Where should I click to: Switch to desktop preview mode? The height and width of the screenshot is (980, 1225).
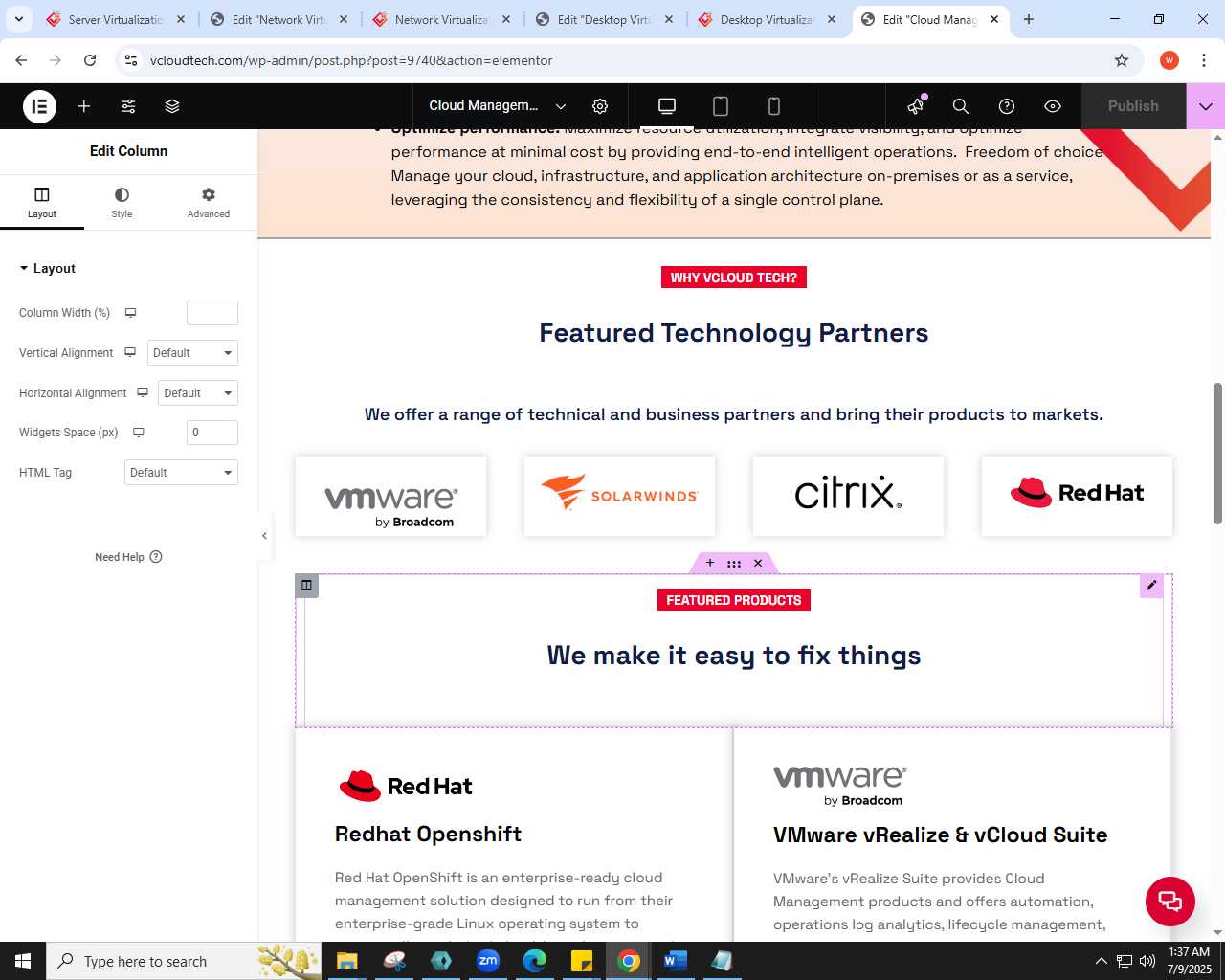point(667,106)
